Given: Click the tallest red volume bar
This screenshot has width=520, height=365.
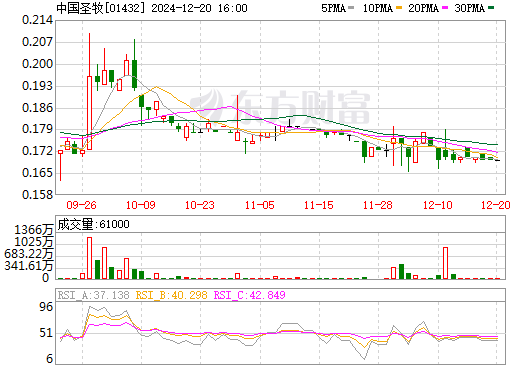Looking at the screenshot, I should [x=89, y=258].
